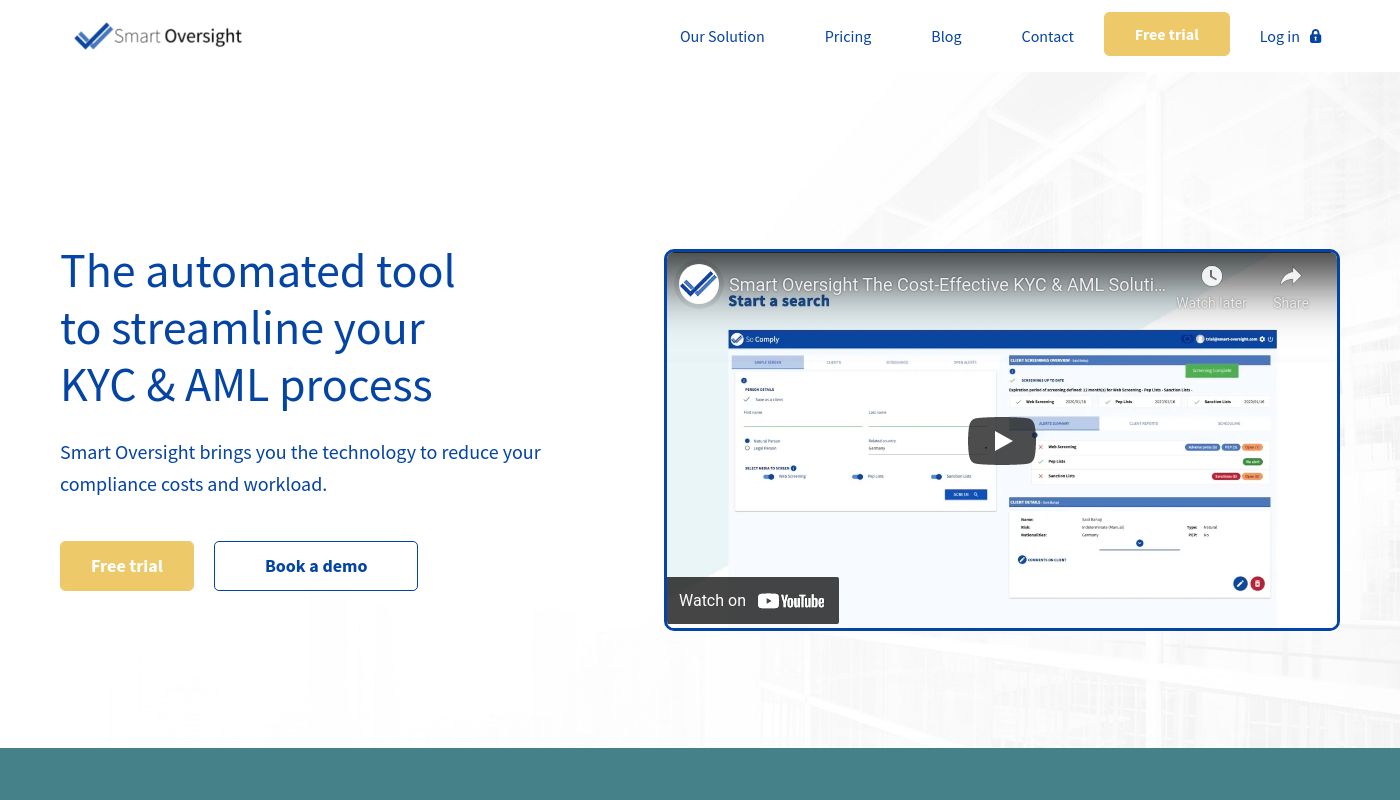Image resolution: width=1400 pixels, height=800 pixels.
Task: Click the Watch later clock icon
Action: [1211, 276]
